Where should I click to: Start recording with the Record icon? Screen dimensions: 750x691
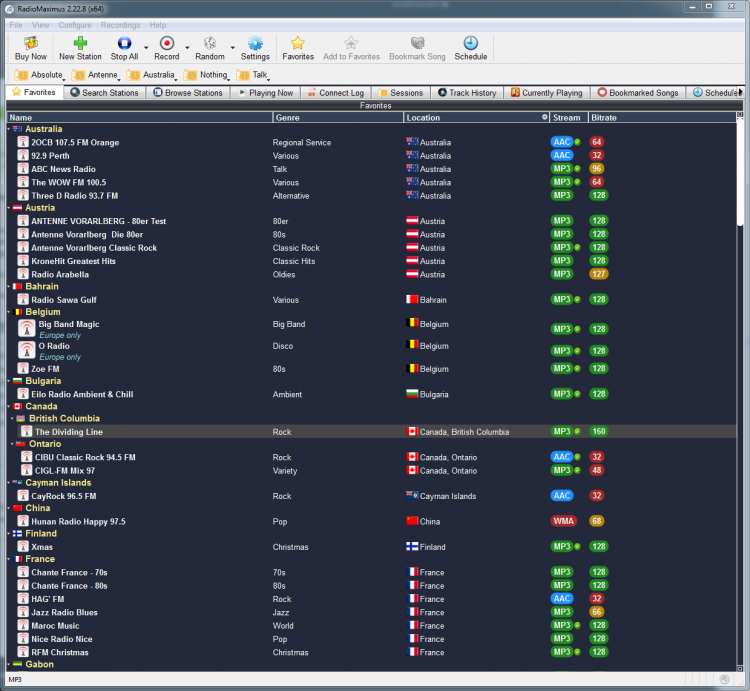(166, 43)
